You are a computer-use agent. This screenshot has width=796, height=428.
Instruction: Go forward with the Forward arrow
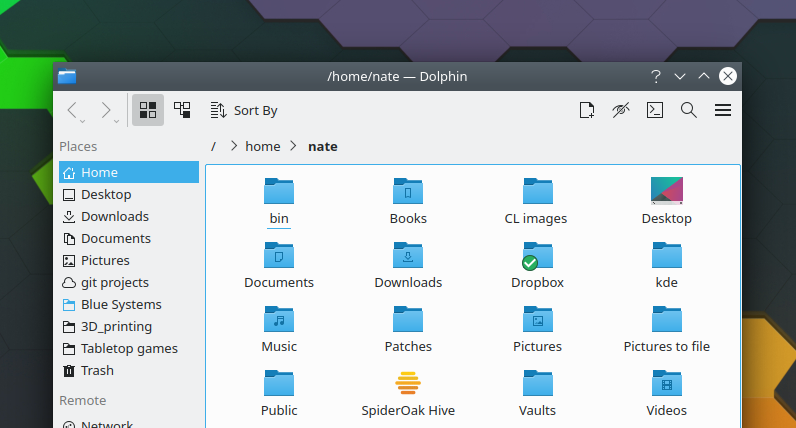coord(106,109)
